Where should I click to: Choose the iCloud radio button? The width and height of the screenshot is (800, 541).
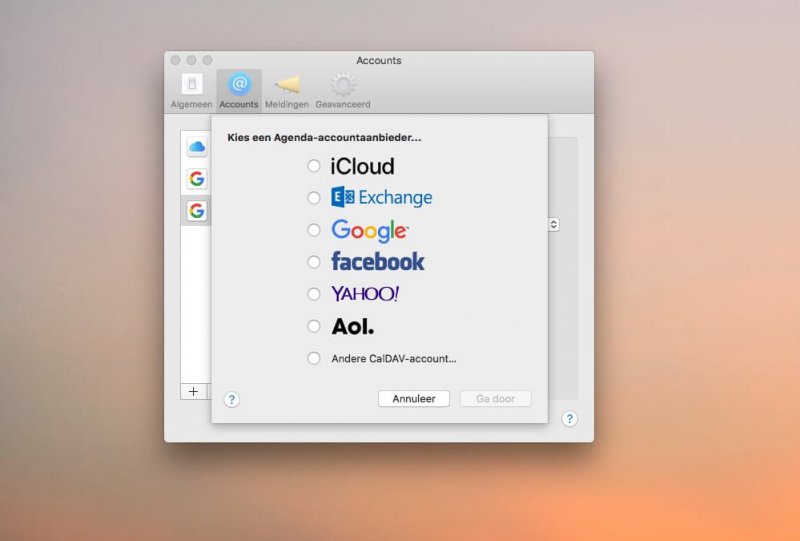click(x=314, y=166)
